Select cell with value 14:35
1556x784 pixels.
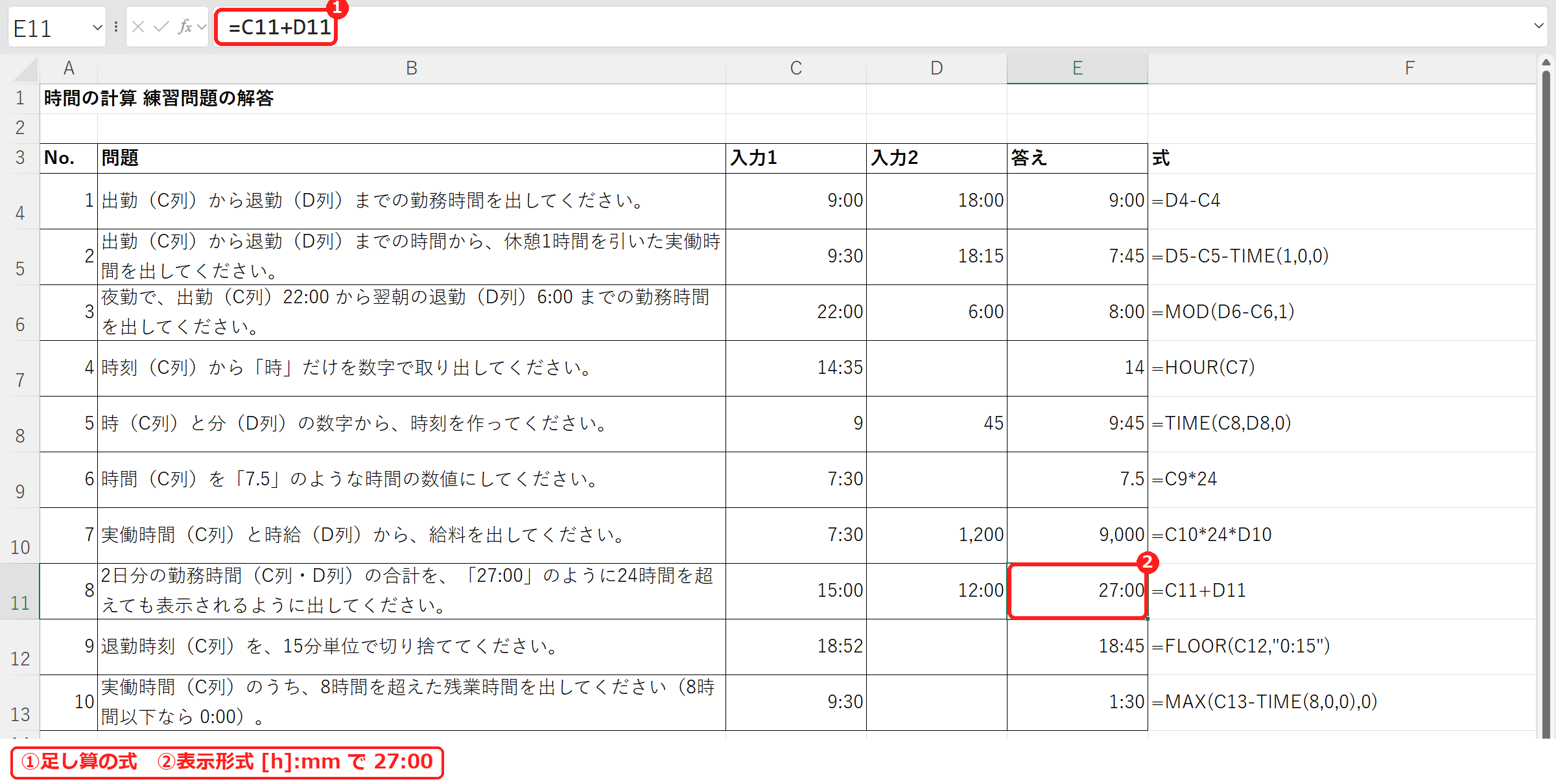click(796, 368)
